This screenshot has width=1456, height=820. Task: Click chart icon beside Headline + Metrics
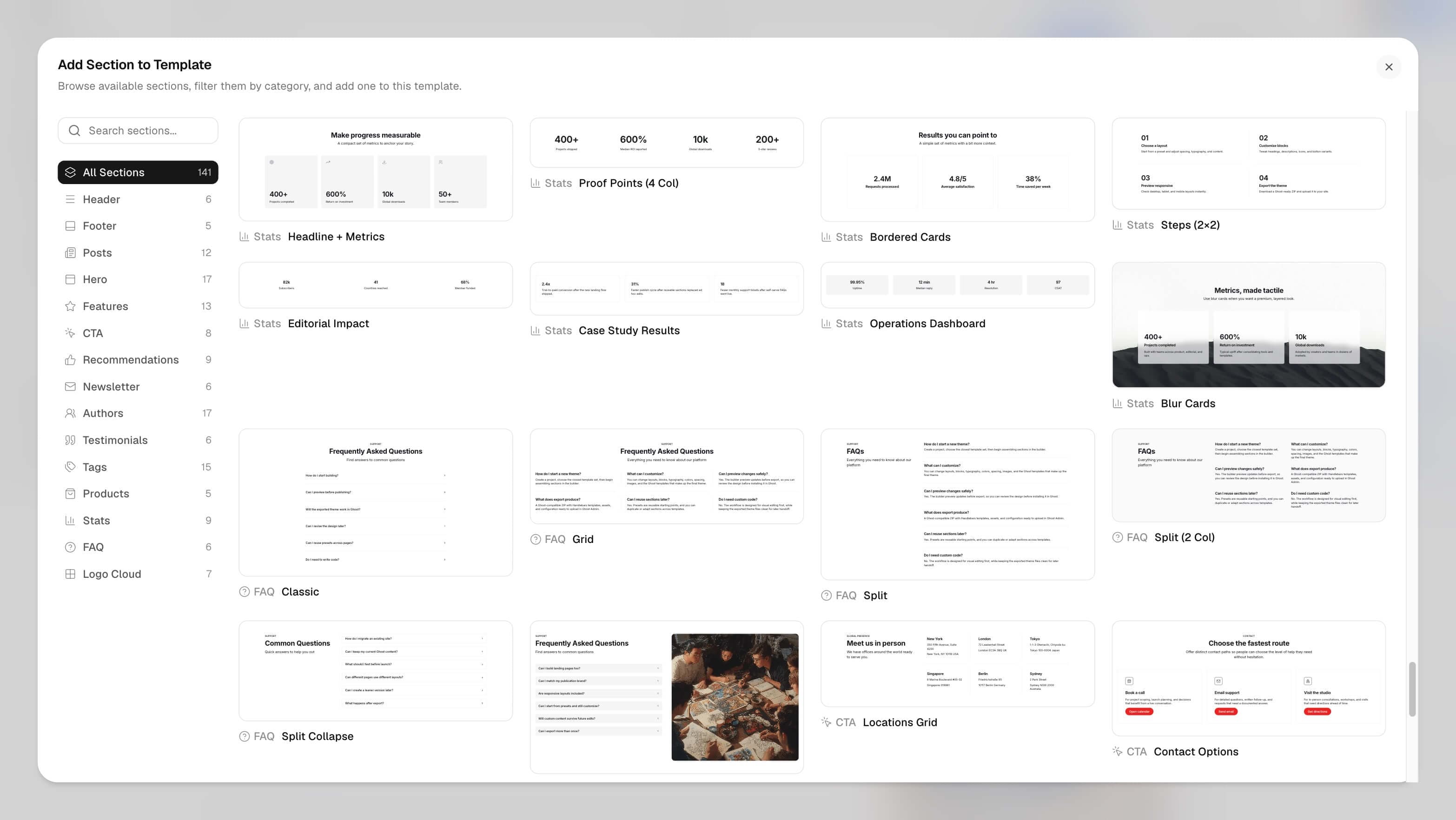[x=244, y=236]
